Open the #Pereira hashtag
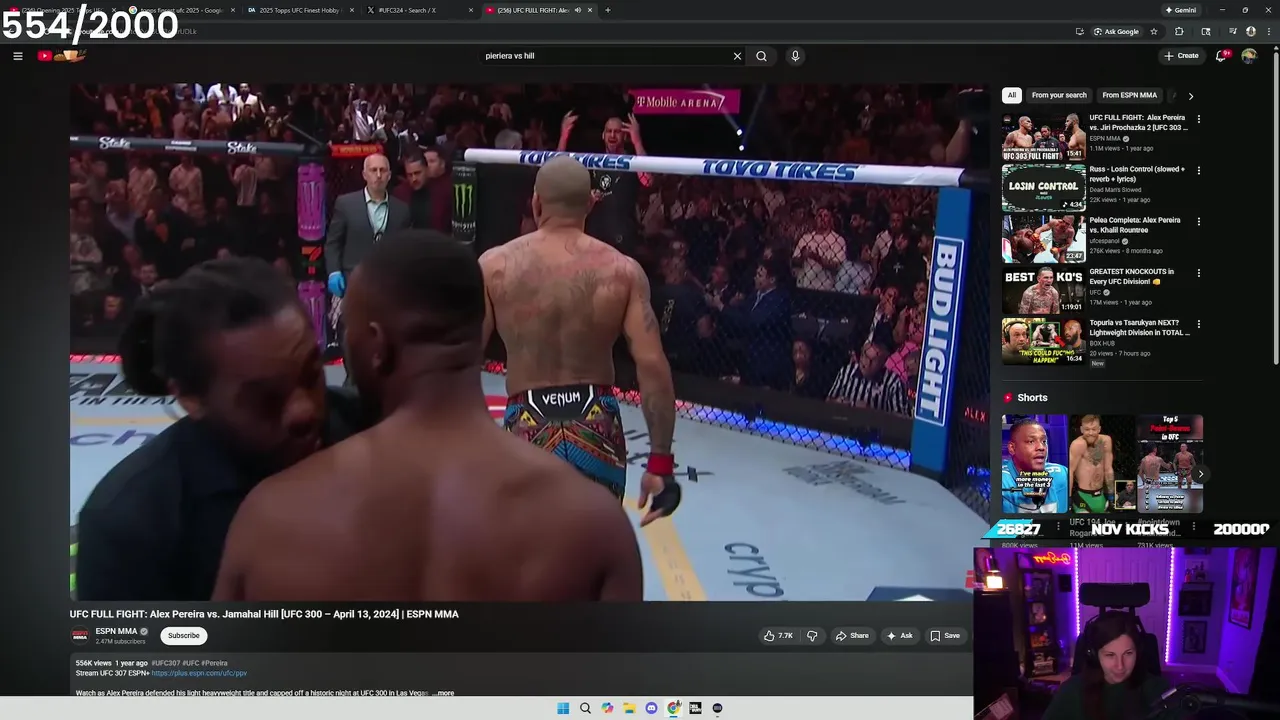This screenshot has height=720, width=1280. click(215, 663)
